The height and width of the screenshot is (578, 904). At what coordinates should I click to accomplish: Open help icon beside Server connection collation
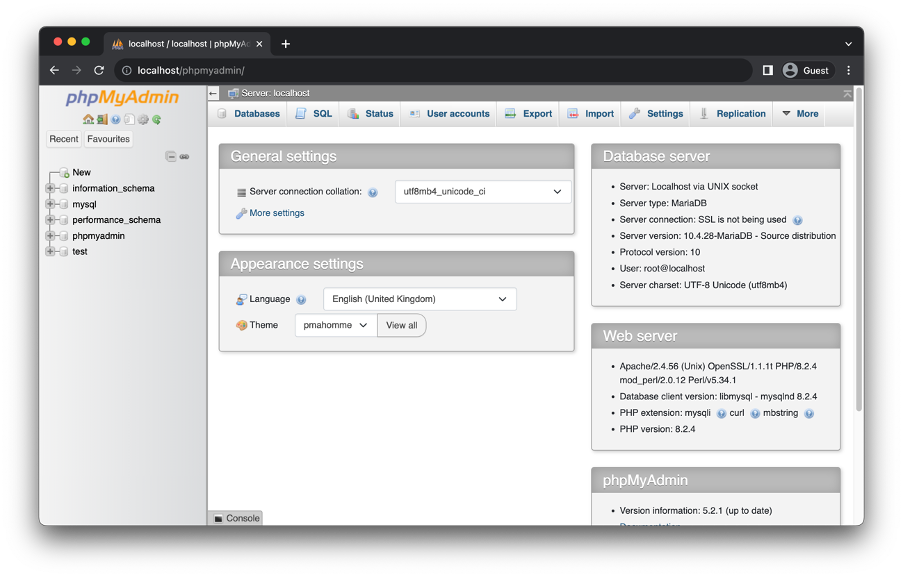click(373, 192)
